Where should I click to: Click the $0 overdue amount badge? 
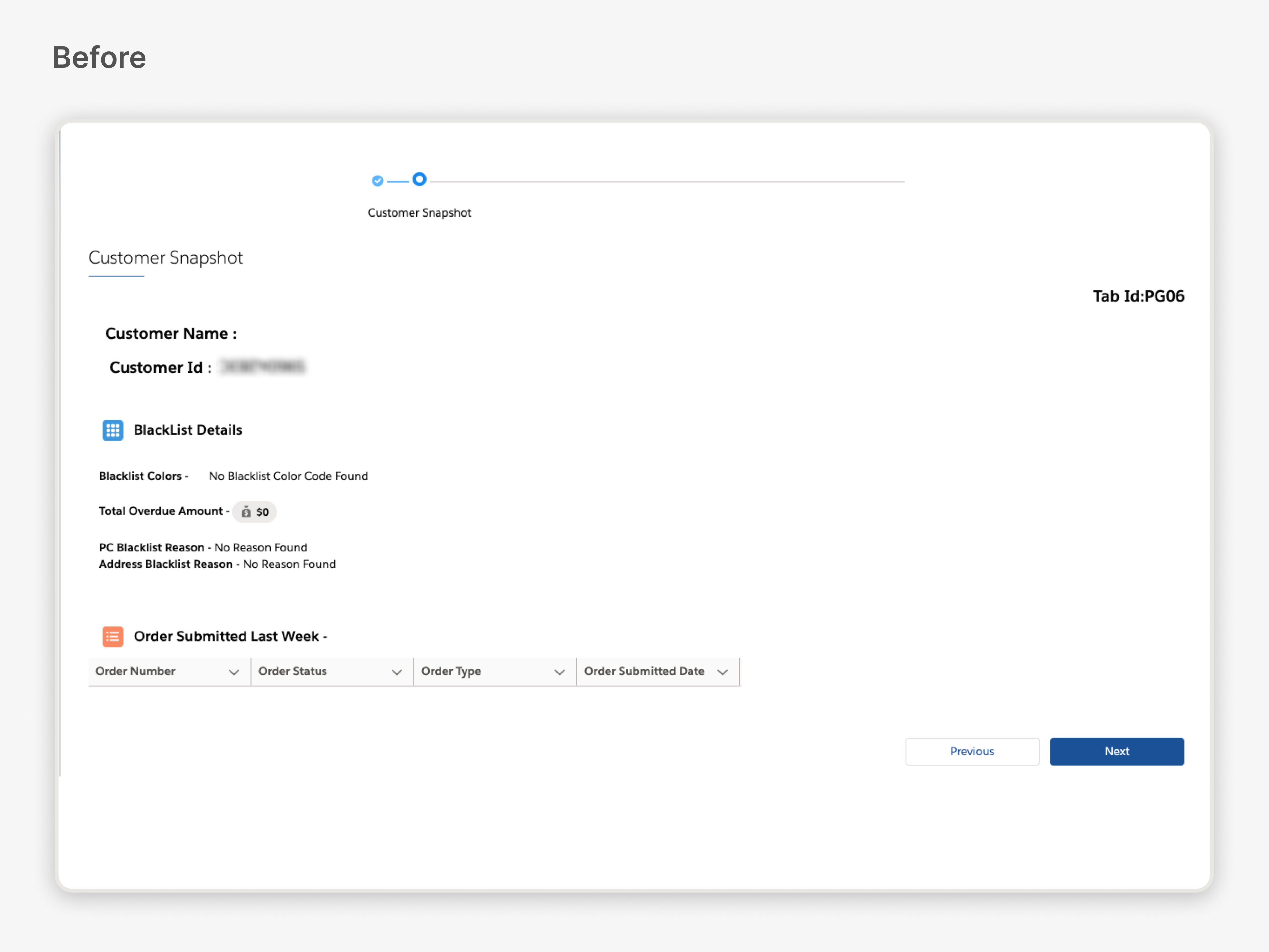click(262, 512)
